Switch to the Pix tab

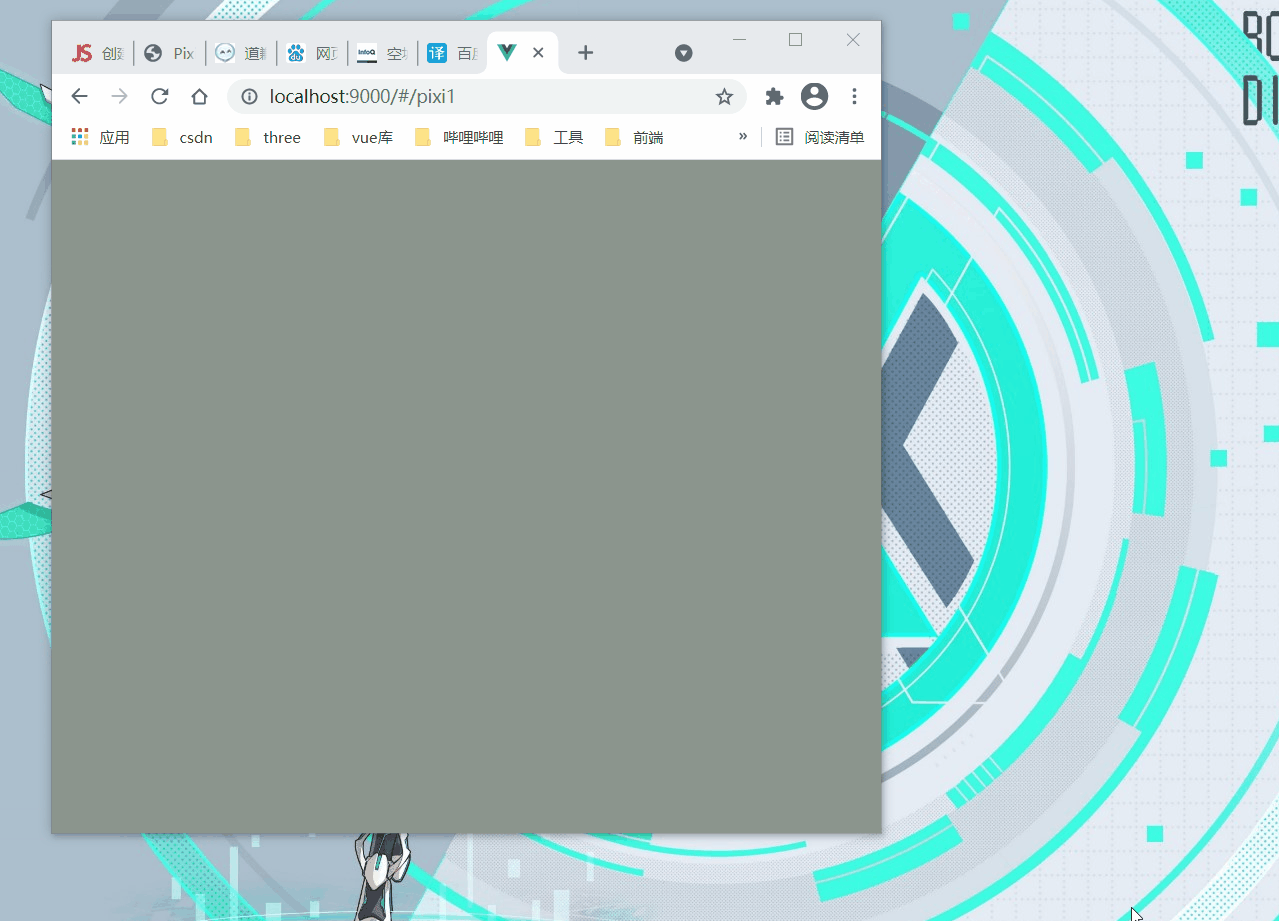(169, 54)
